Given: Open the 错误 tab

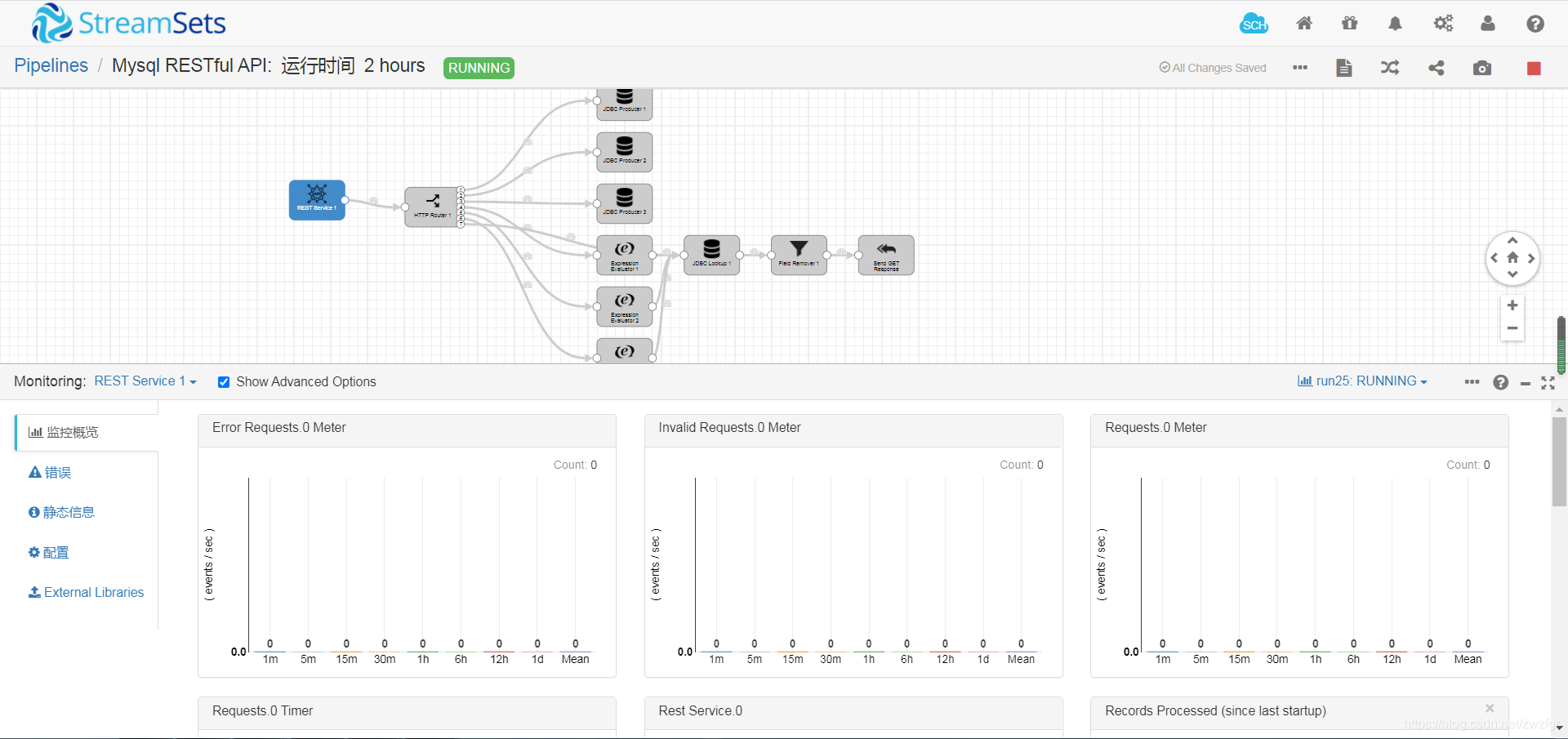Looking at the screenshot, I should coord(50,472).
